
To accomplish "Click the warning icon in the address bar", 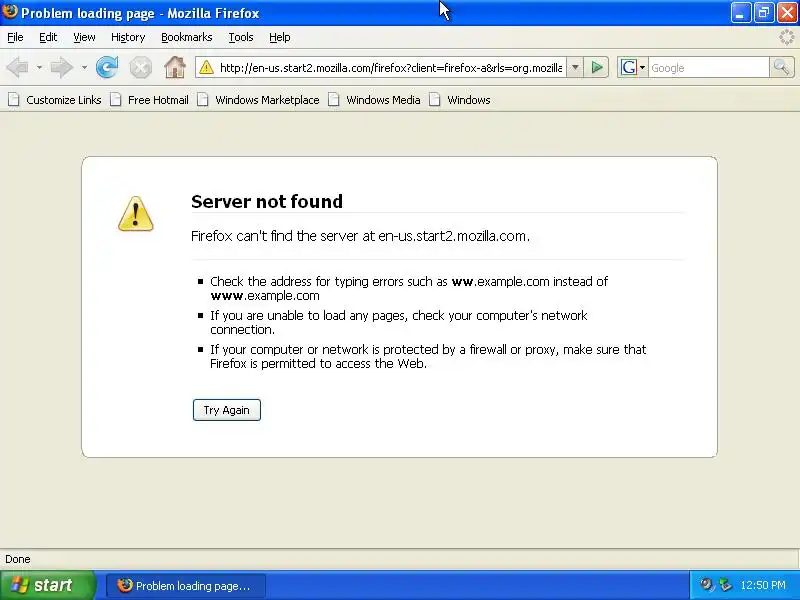I will pyautogui.click(x=207, y=67).
